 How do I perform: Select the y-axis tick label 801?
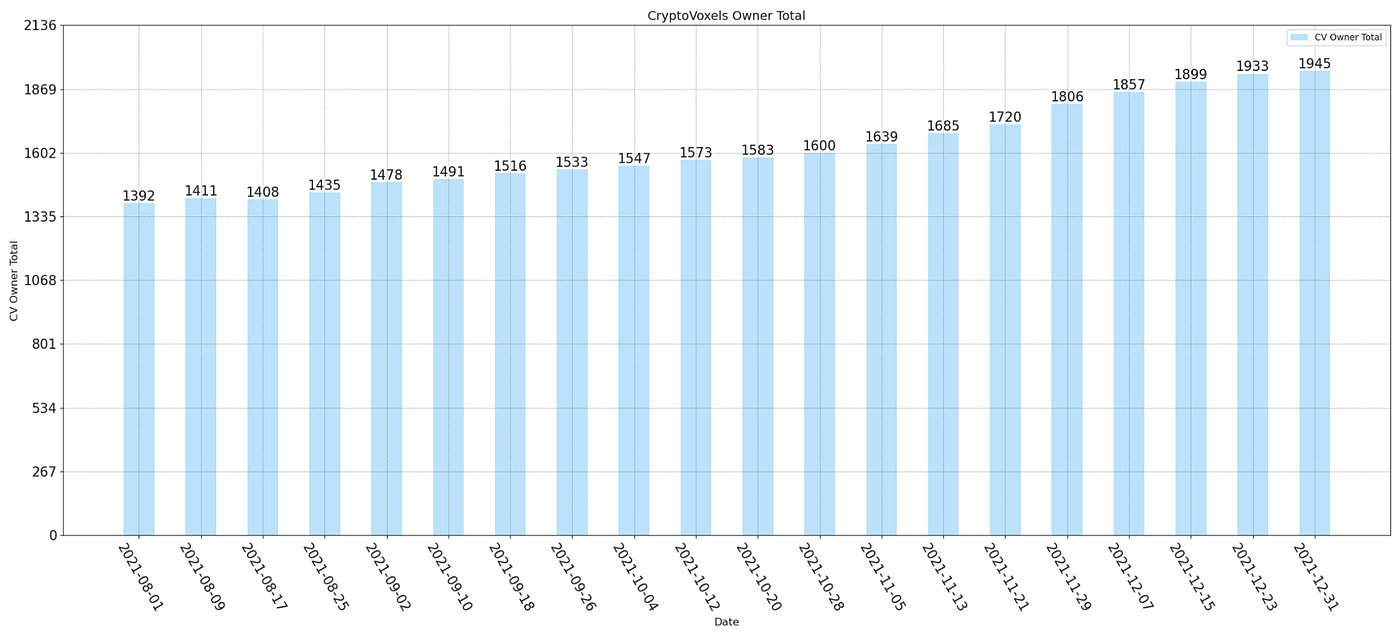[43, 344]
